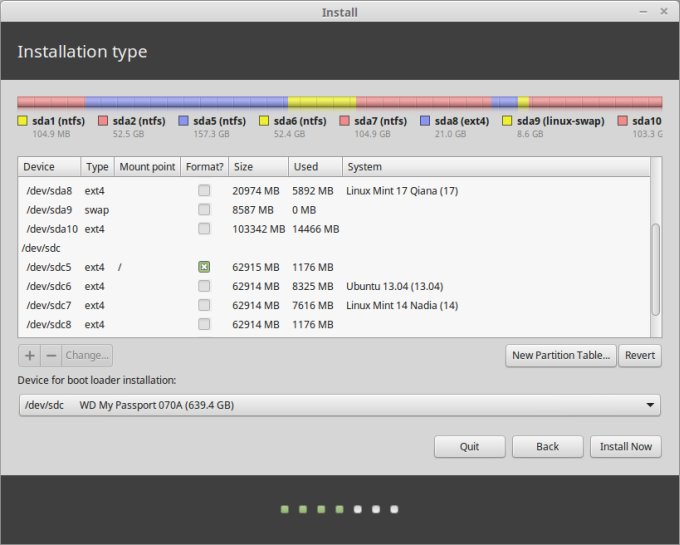Click the Device column header
The image size is (680, 545).
(x=49, y=167)
